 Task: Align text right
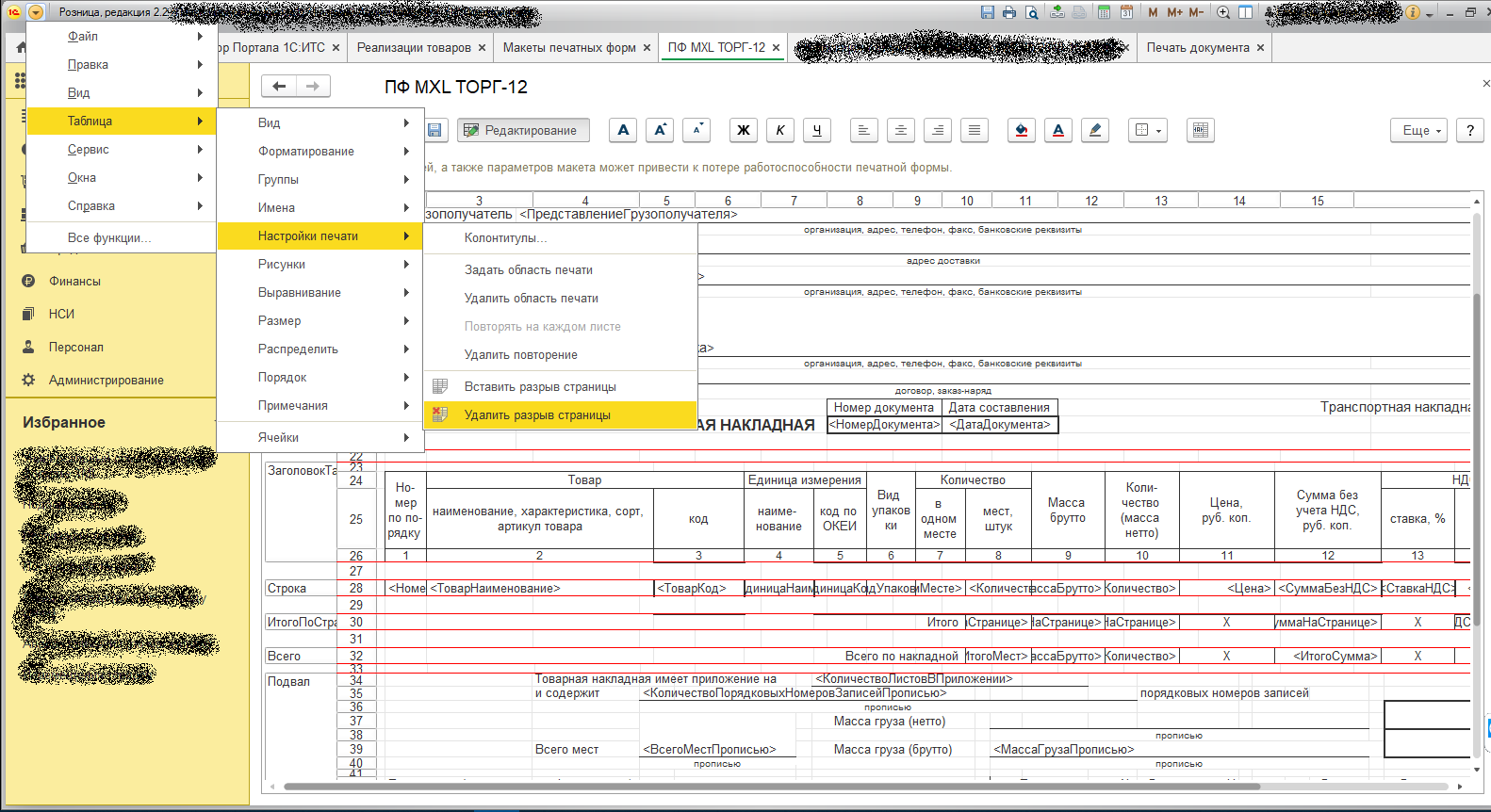(938, 130)
